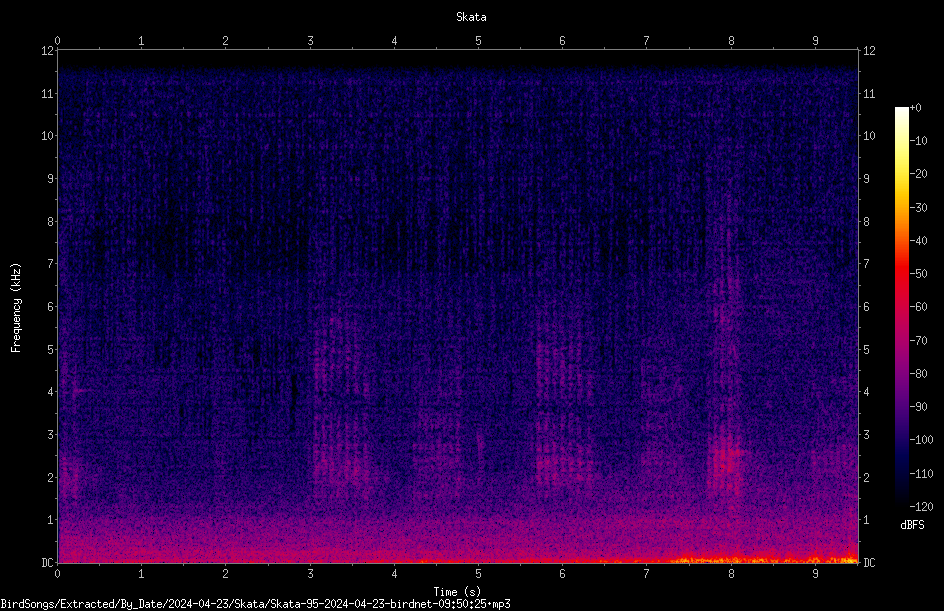Click the -100 mark on the color scale
This screenshot has height=611, width=944.
click(x=921, y=439)
